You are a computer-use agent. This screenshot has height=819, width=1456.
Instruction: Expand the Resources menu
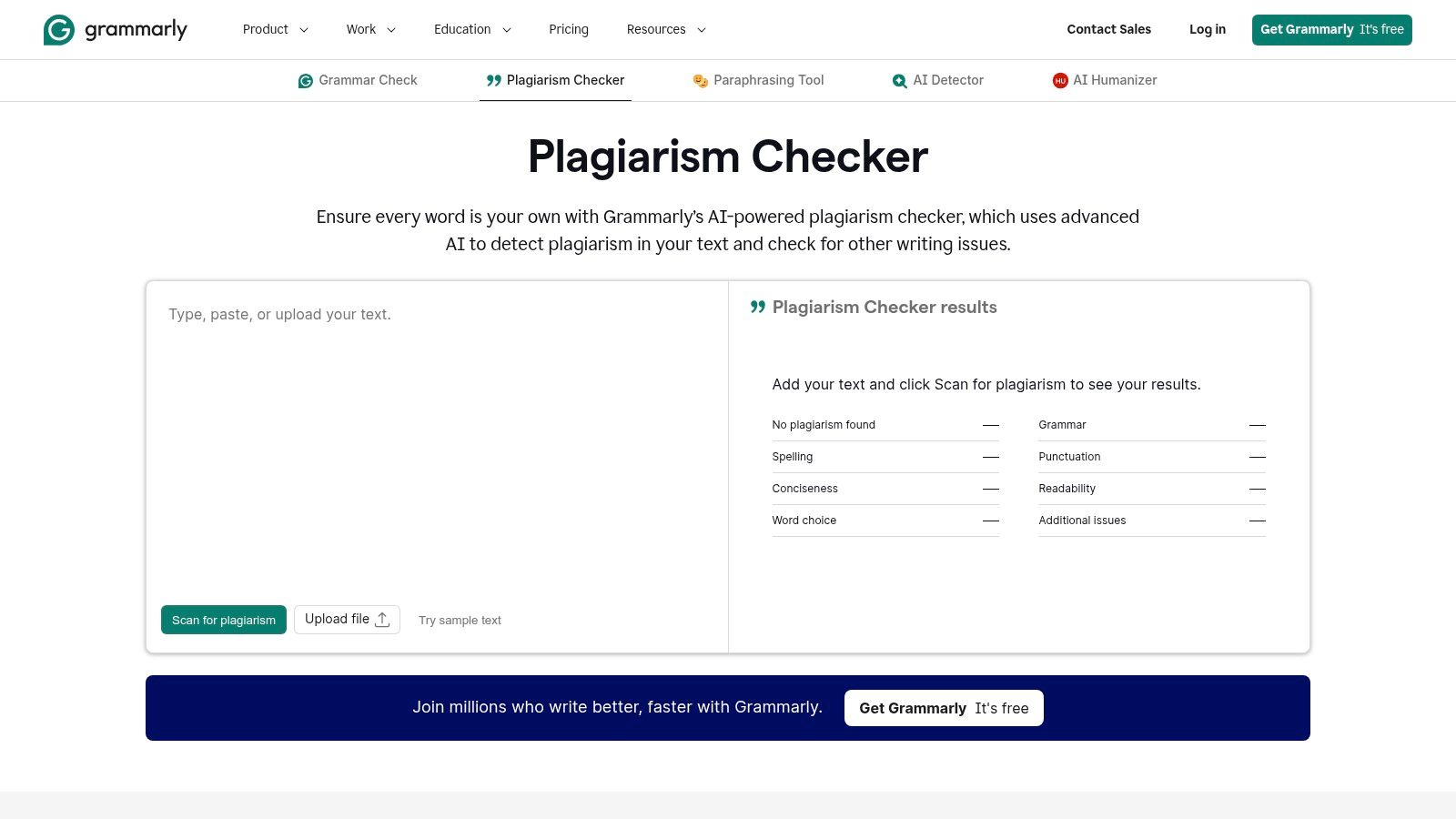click(665, 29)
